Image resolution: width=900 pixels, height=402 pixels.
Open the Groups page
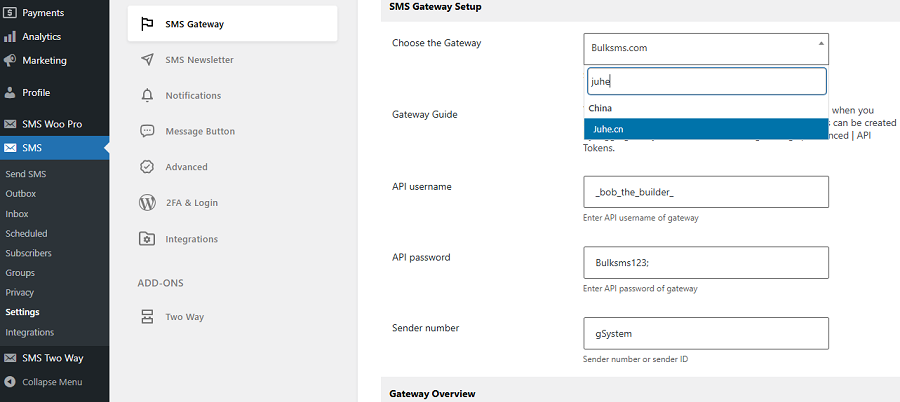pos(20,273)
